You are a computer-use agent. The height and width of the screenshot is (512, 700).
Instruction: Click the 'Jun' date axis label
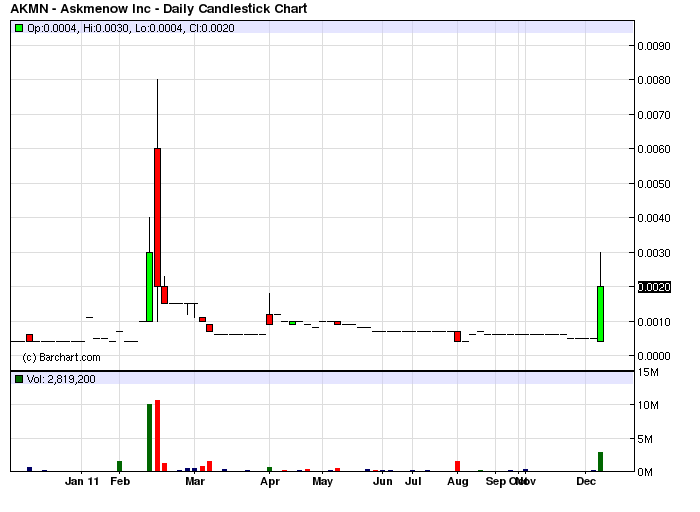[x=383, y=481]
